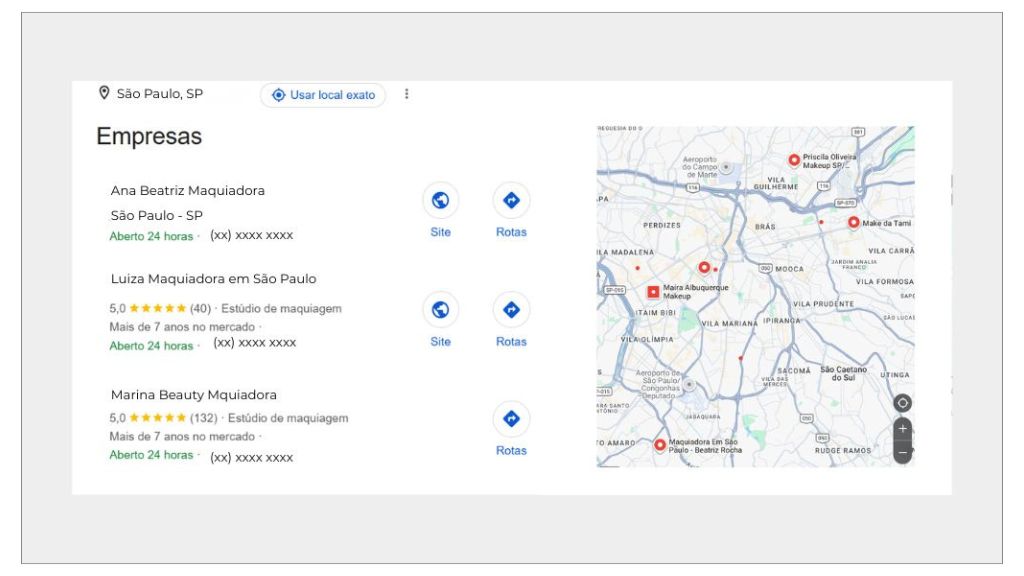Click the (40) review count for Luiza Maquiadora
The image size is (1024, 576).
pyautogui.click(x=200, y=308)
